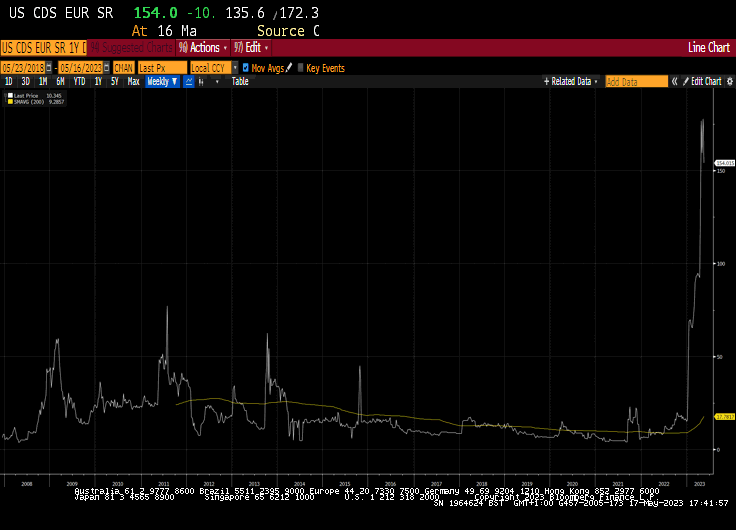Click the double-chevron collapse icon beside Add Data
This screenshot has width=736, height=530.
pyautogui.click(x=675, y=81)
